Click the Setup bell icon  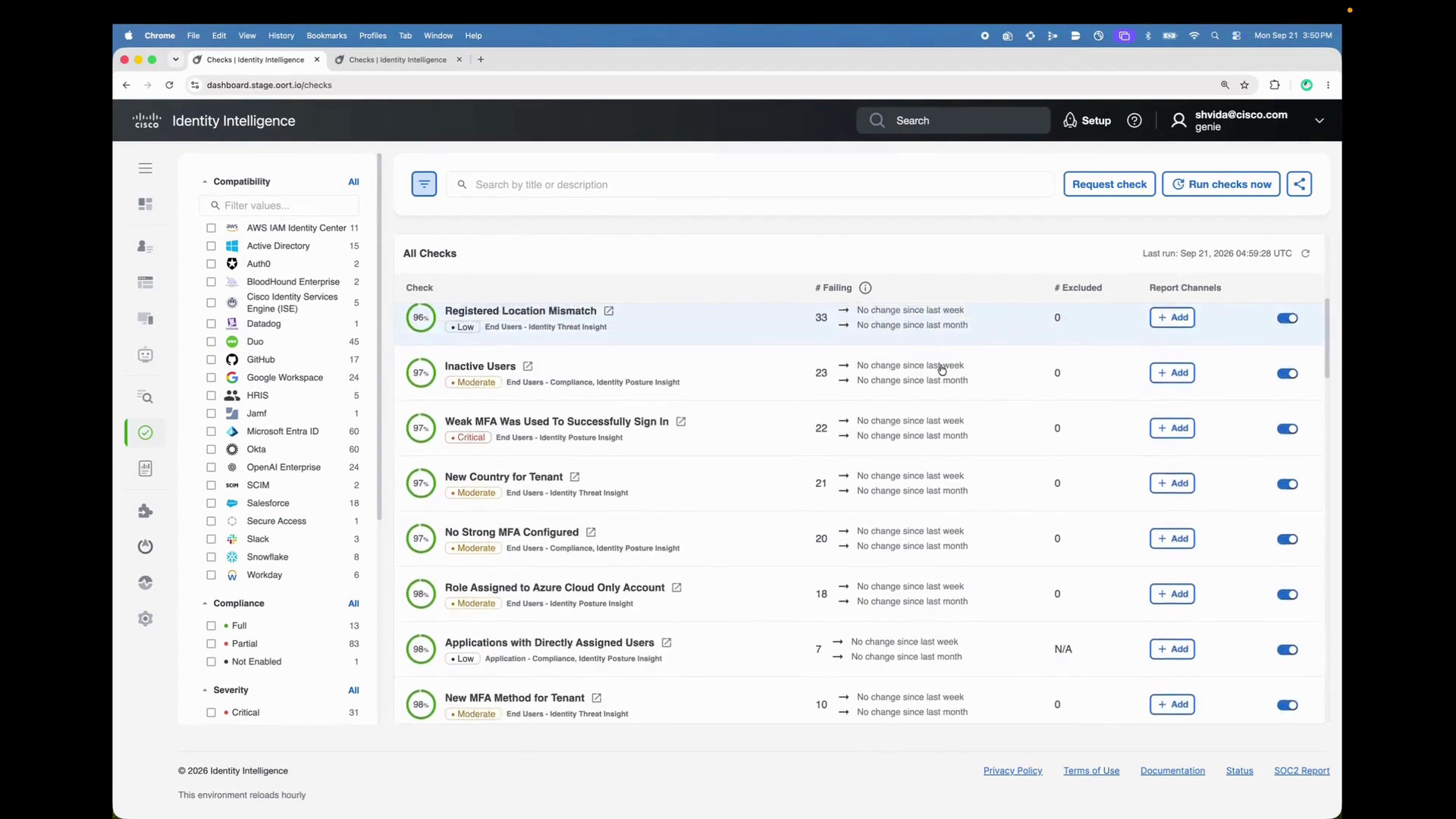pos(1070,121)
